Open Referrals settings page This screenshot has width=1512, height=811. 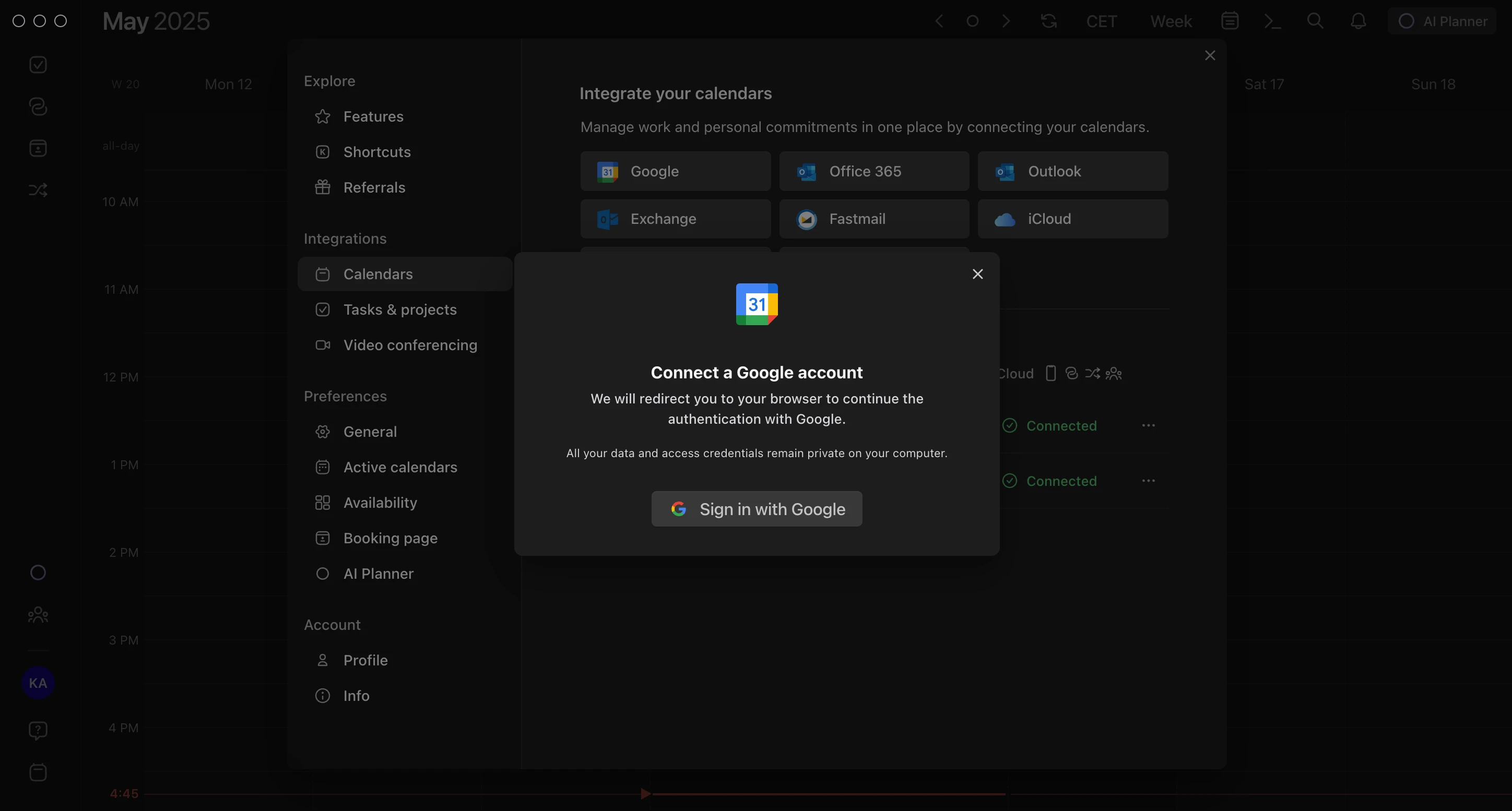click(405, 188)
